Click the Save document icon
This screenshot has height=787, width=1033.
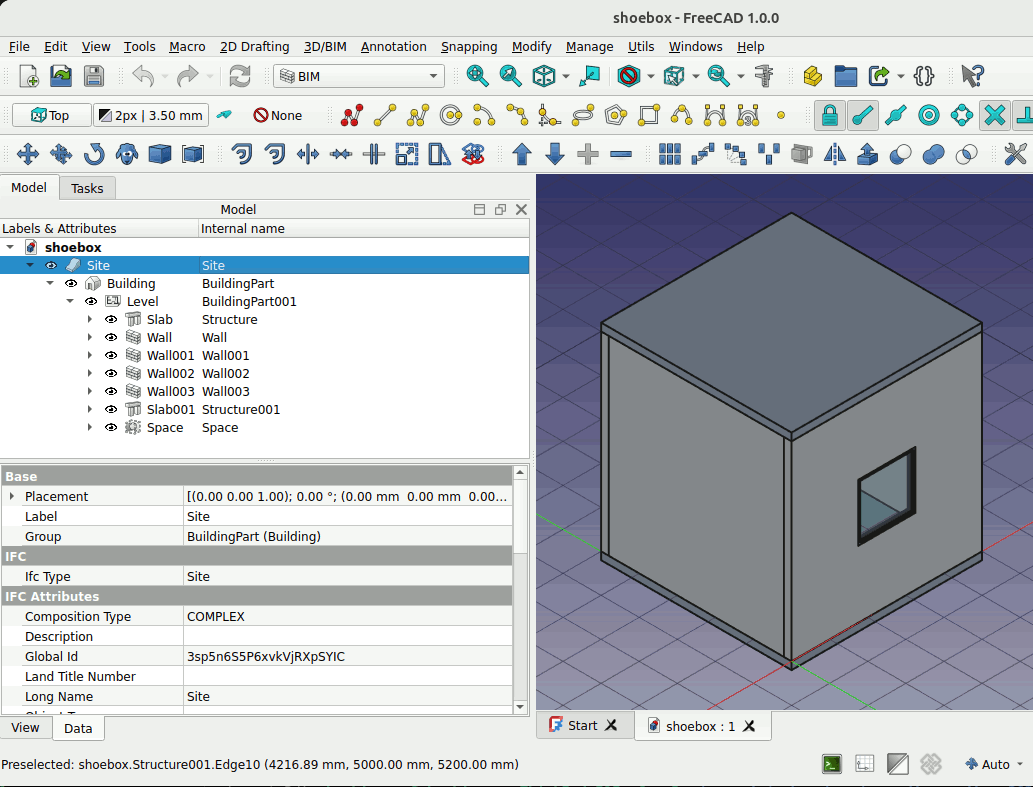tap(93, 76)
